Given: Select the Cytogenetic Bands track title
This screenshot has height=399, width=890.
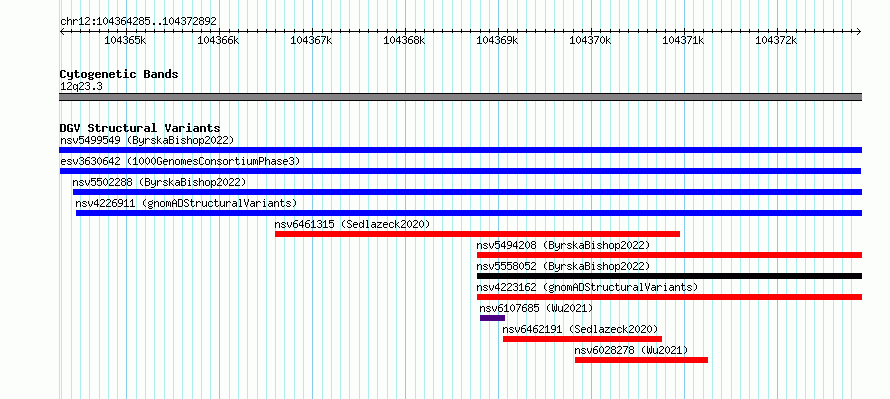Looking at the screenshot, I should (x=119, y=74).
